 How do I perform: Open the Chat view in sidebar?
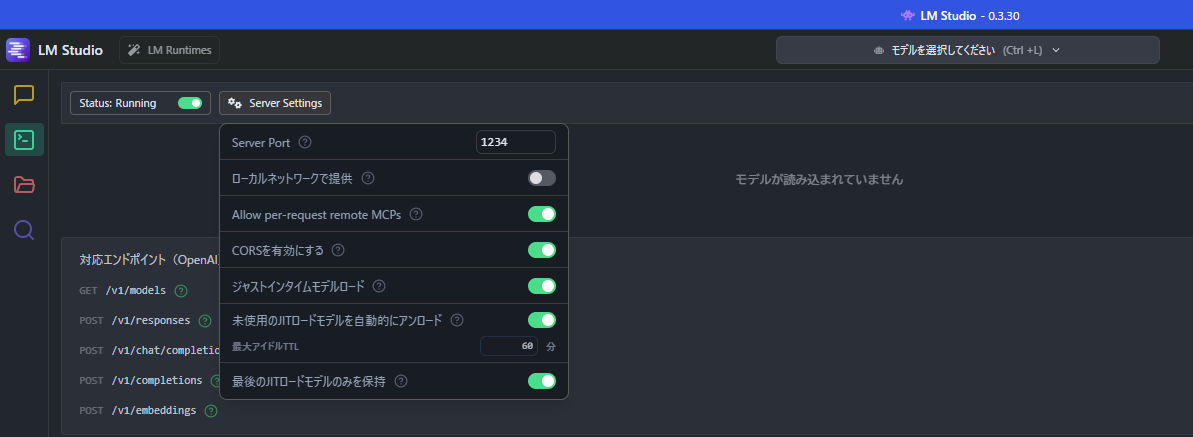click(x=24, y=95)
